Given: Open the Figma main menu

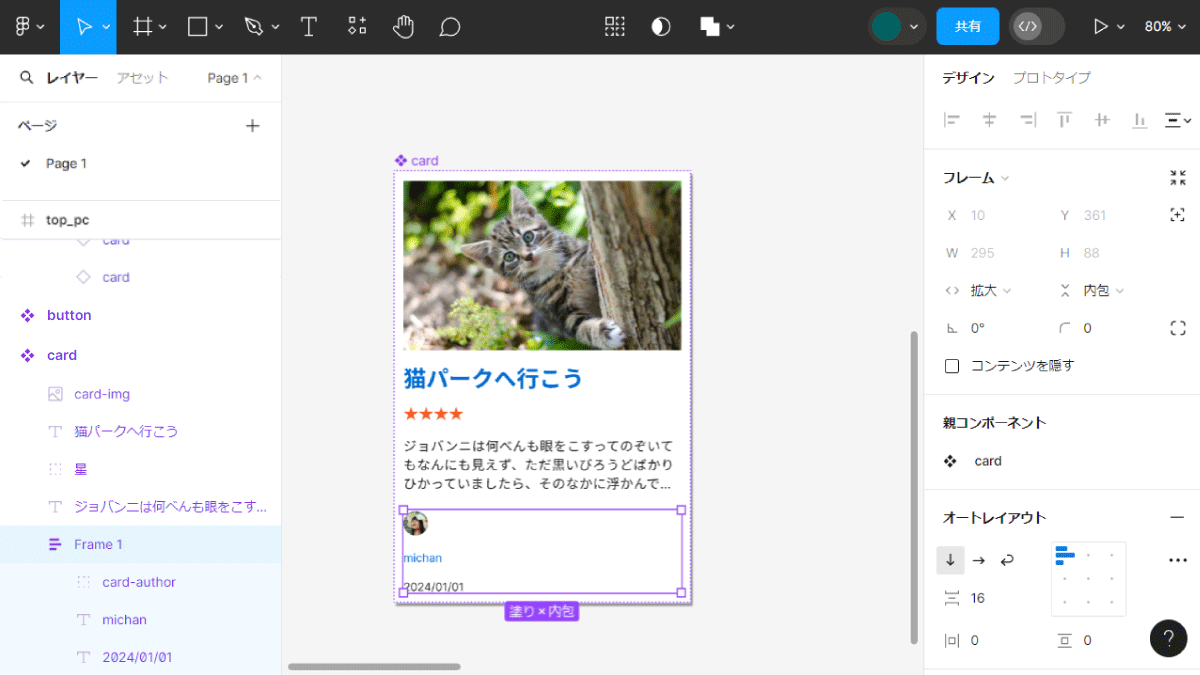Looking at the screenshot, I should pos(30,27).
